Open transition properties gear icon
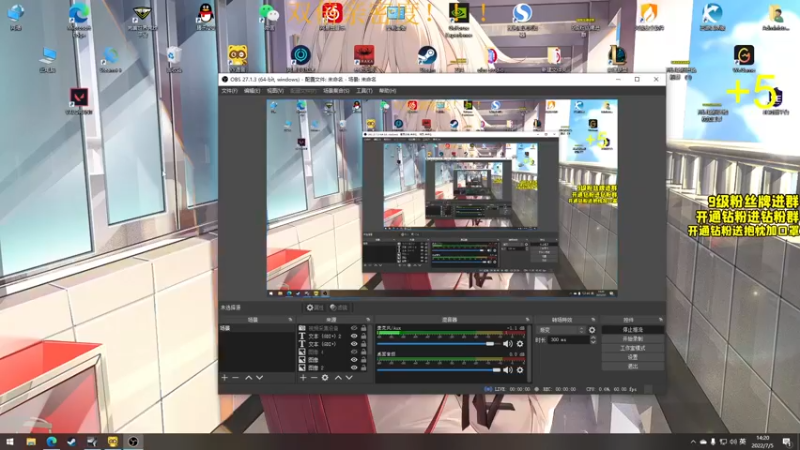 click(592, 330)
